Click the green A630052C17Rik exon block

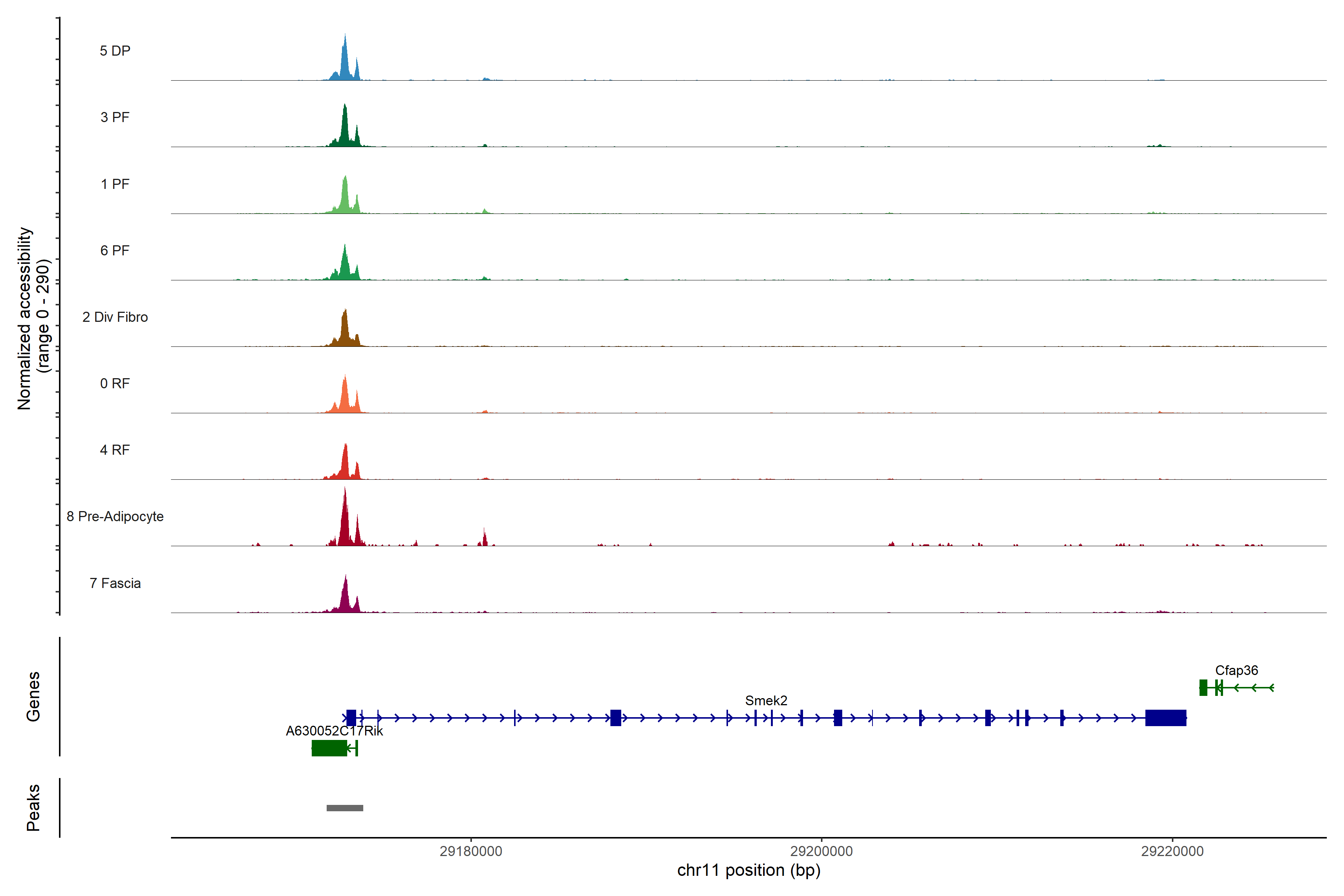pos(329,748)
